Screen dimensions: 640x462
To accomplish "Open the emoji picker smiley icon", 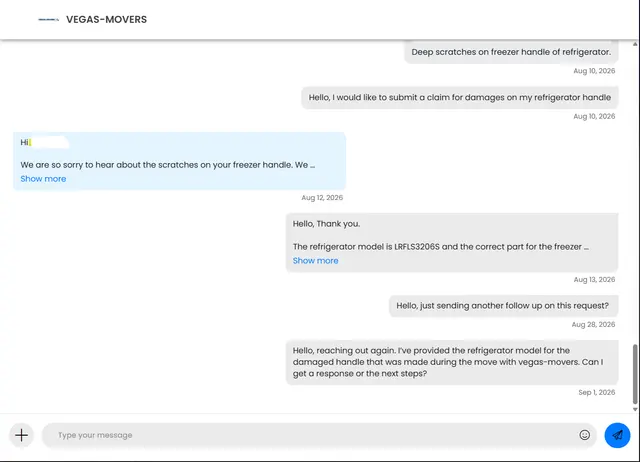I will click(x=584, y=435).
